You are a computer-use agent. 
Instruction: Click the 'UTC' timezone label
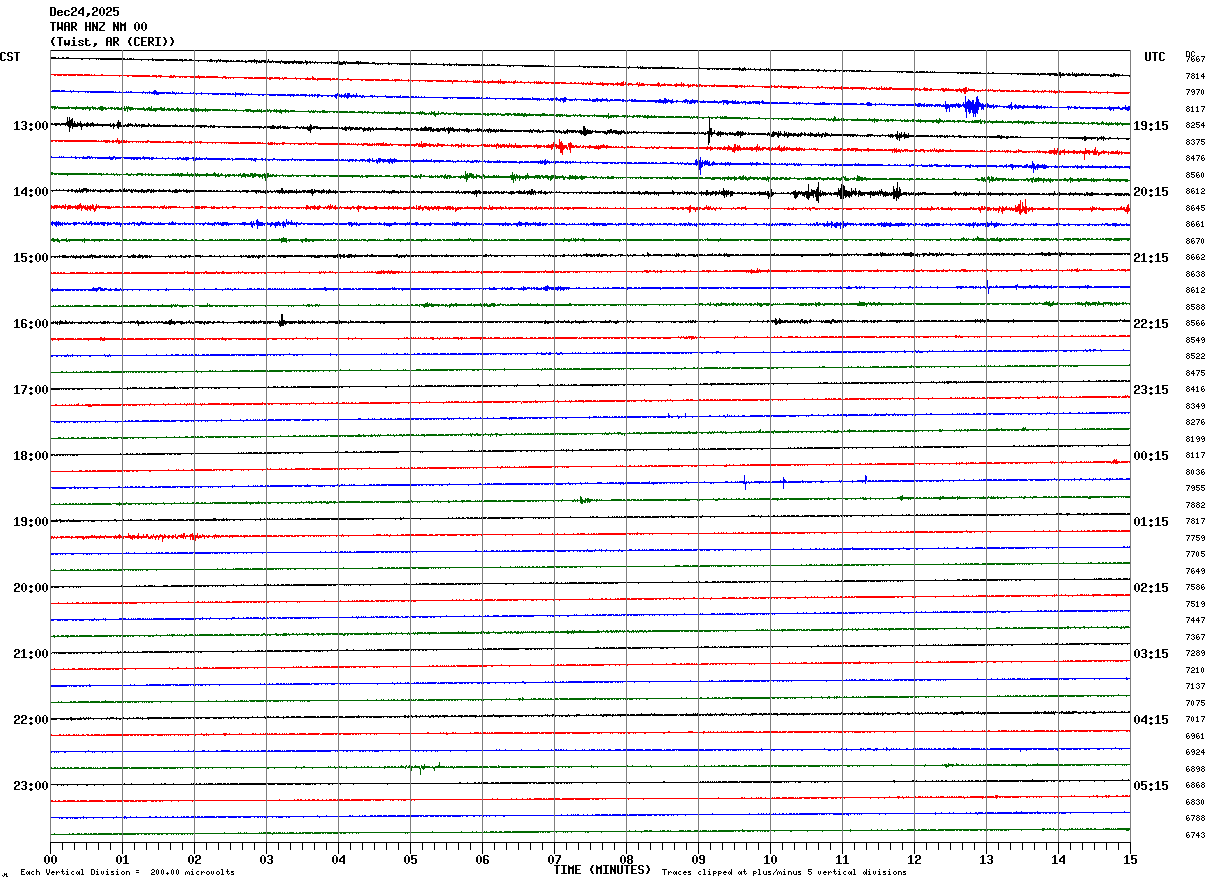(x=1155, y=57)
